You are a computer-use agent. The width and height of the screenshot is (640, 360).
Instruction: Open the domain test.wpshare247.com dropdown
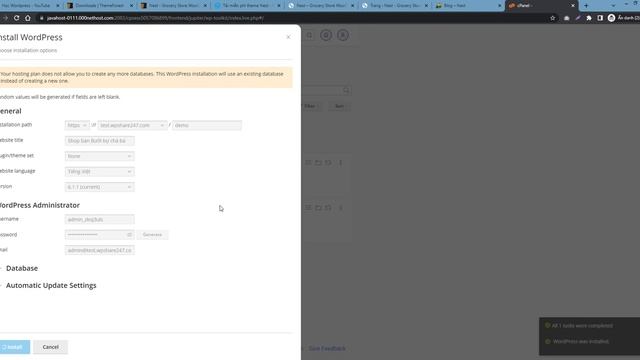point(132,125)
